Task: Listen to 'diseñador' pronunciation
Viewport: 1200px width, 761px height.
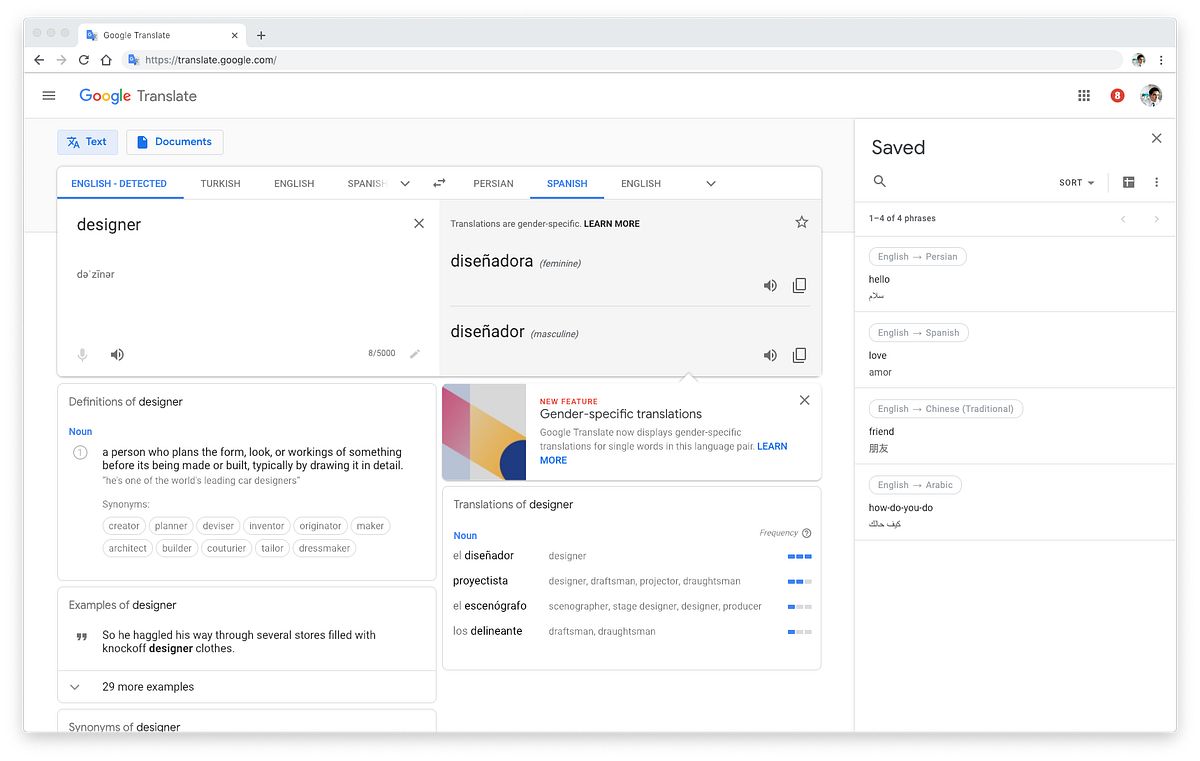Action: coord(770,355)
